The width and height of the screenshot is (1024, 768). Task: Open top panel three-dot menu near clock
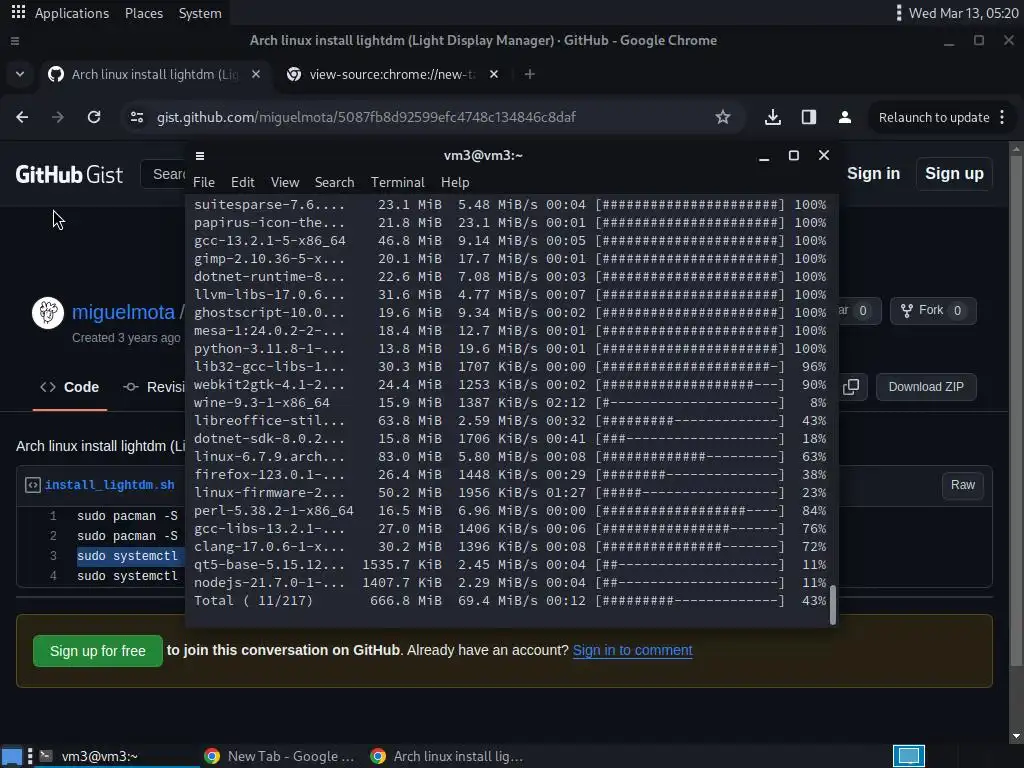pyautogui.click(x=899, y=13)
